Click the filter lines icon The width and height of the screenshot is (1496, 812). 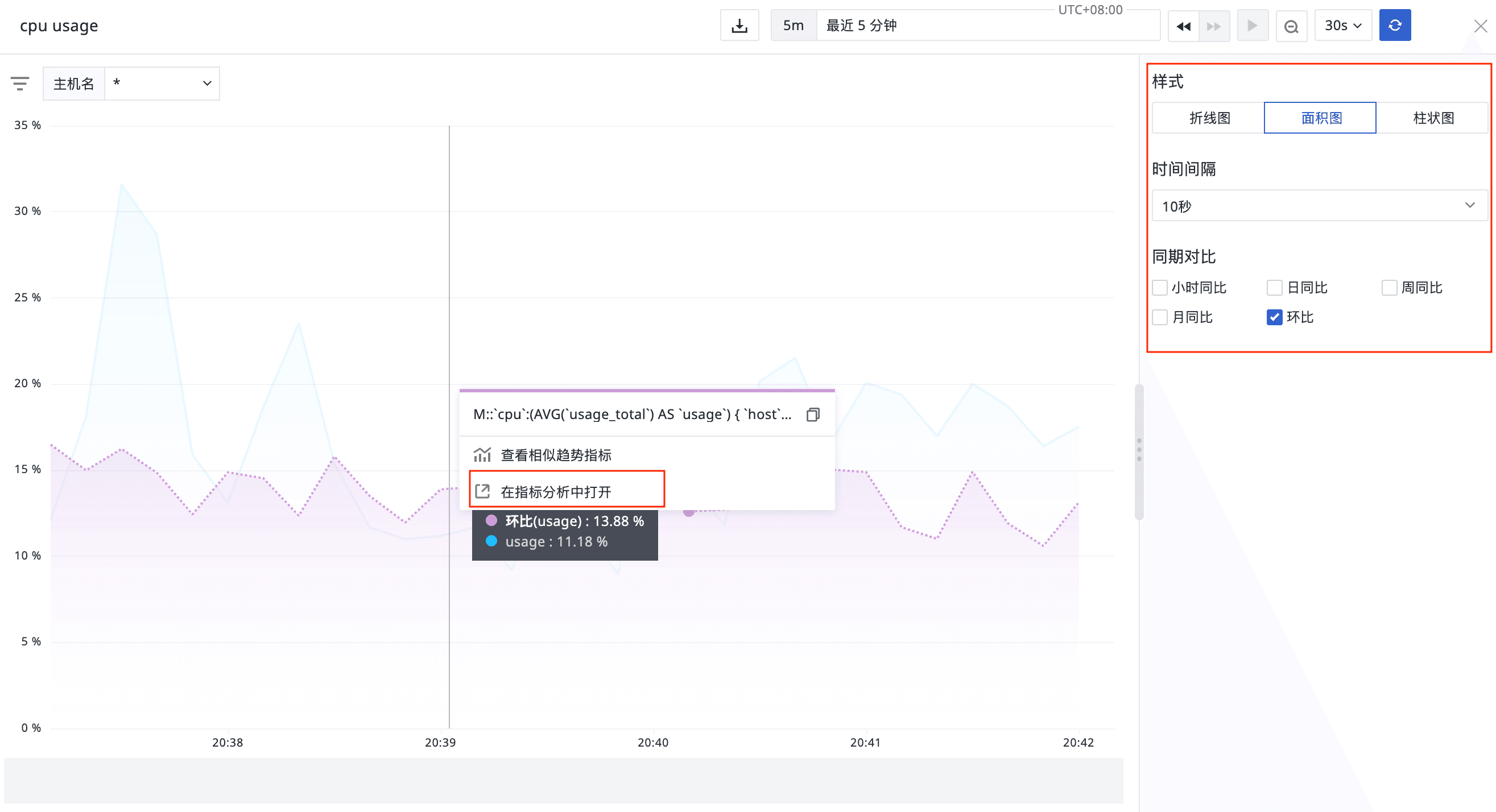[x=20, y=84]
